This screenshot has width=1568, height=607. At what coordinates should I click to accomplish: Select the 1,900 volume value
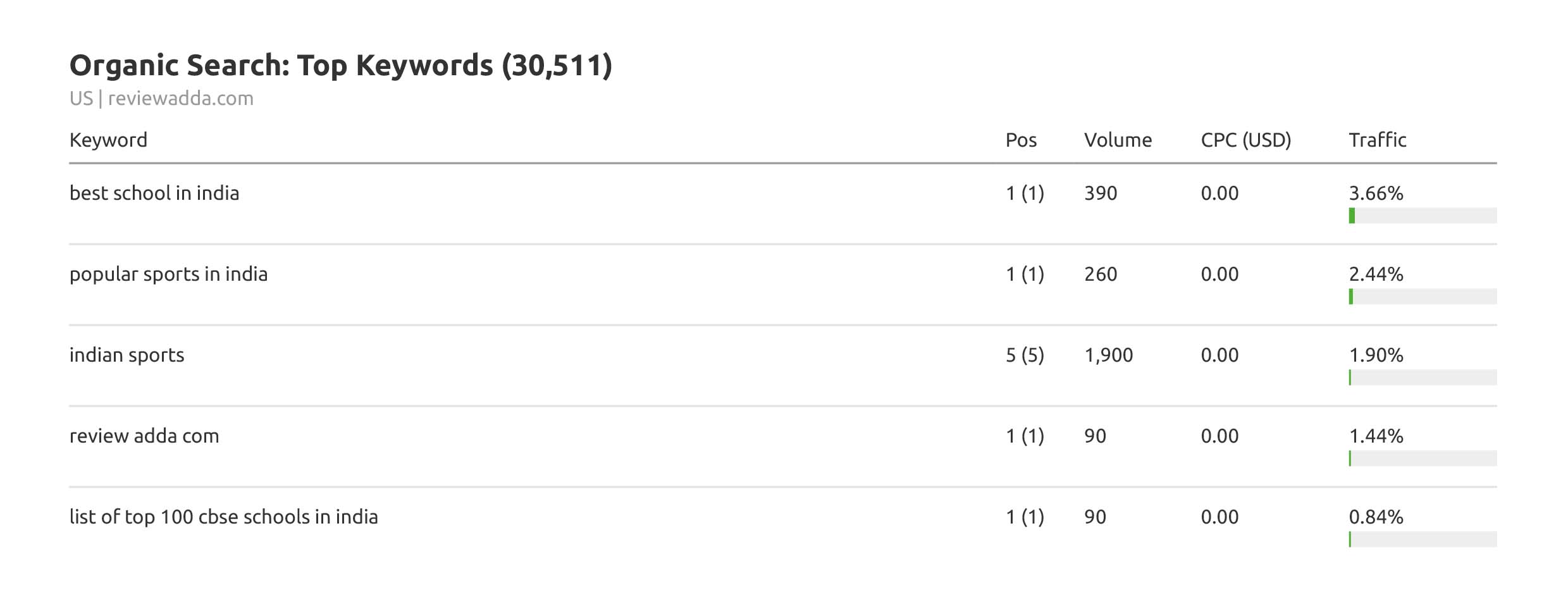pyautogui.click(x=1108, y=355)
